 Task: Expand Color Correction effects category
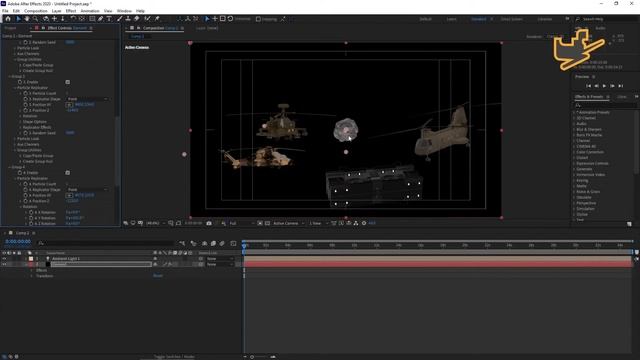click(574, 152)
